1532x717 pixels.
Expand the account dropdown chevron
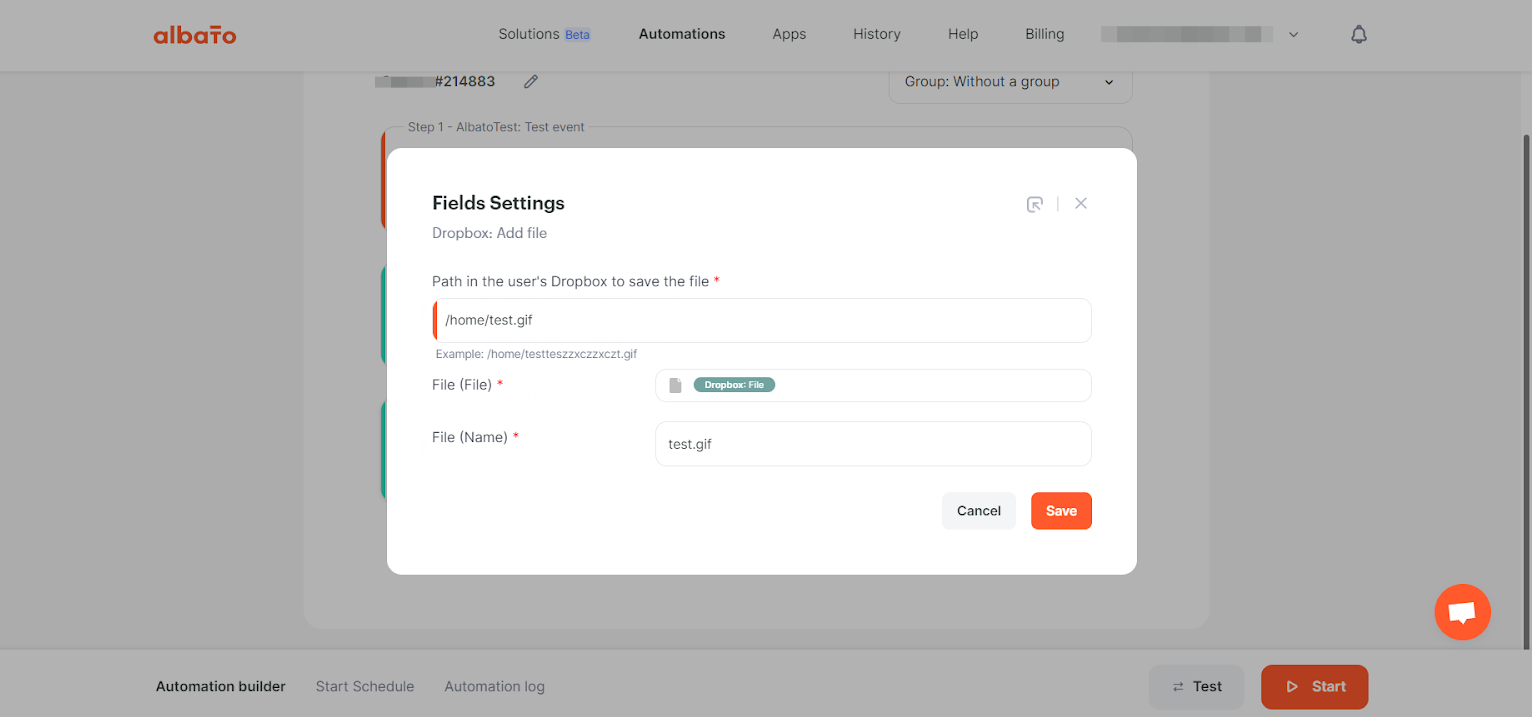(1293, 35)
